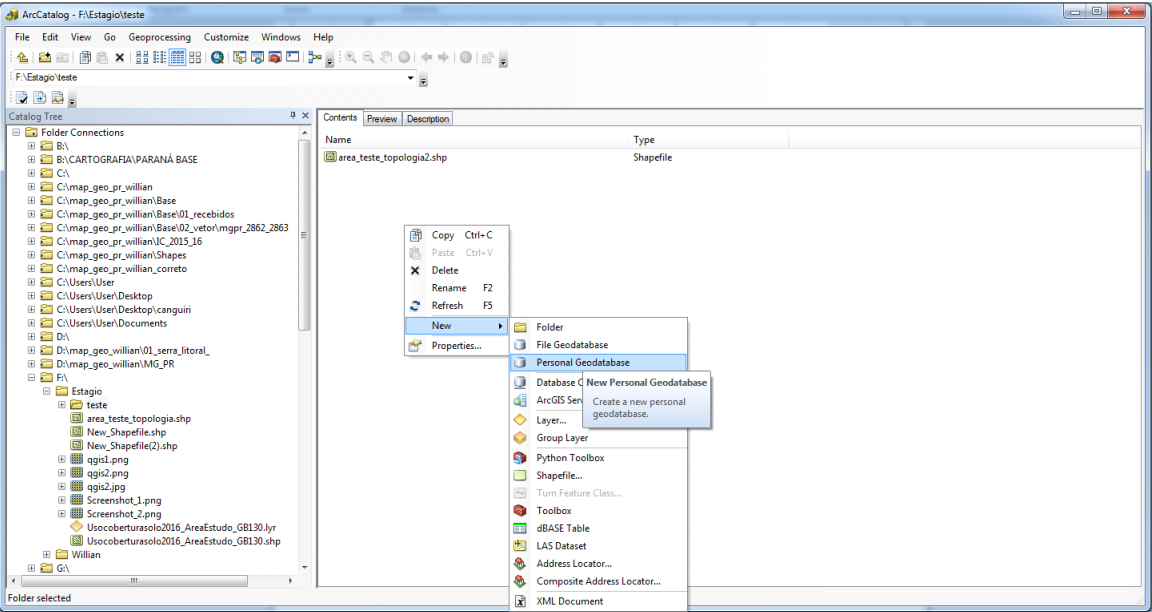Collapse the Folder Connections tree node
The width and height of the screenshot is (1152, 612).
[x=16, y=132]
